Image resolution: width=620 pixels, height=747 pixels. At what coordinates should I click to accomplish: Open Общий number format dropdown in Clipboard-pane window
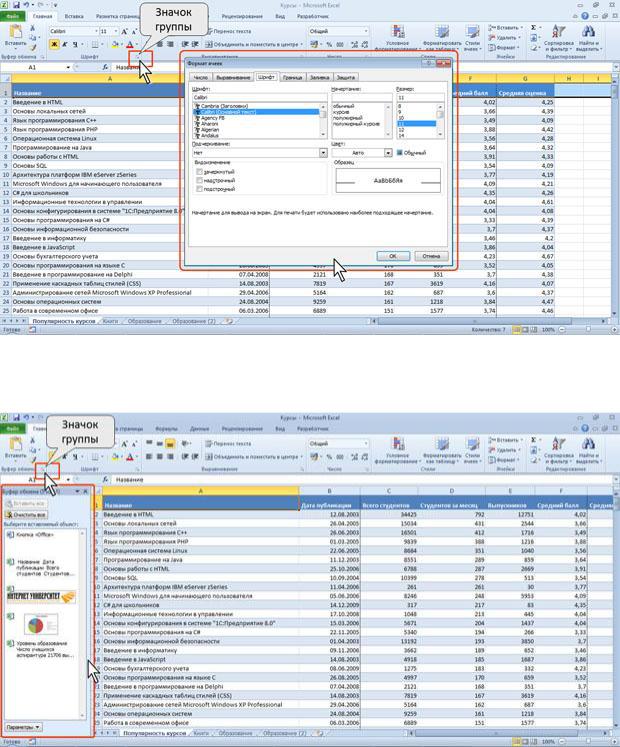click(x=366, y=444)
